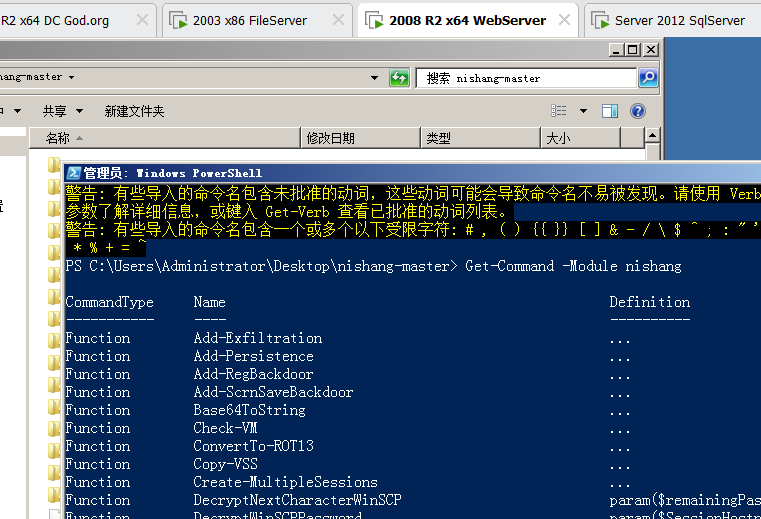The image size is (761, 519).
Task: Click the green refresh button beside address bar
Action: click(399, 78)
